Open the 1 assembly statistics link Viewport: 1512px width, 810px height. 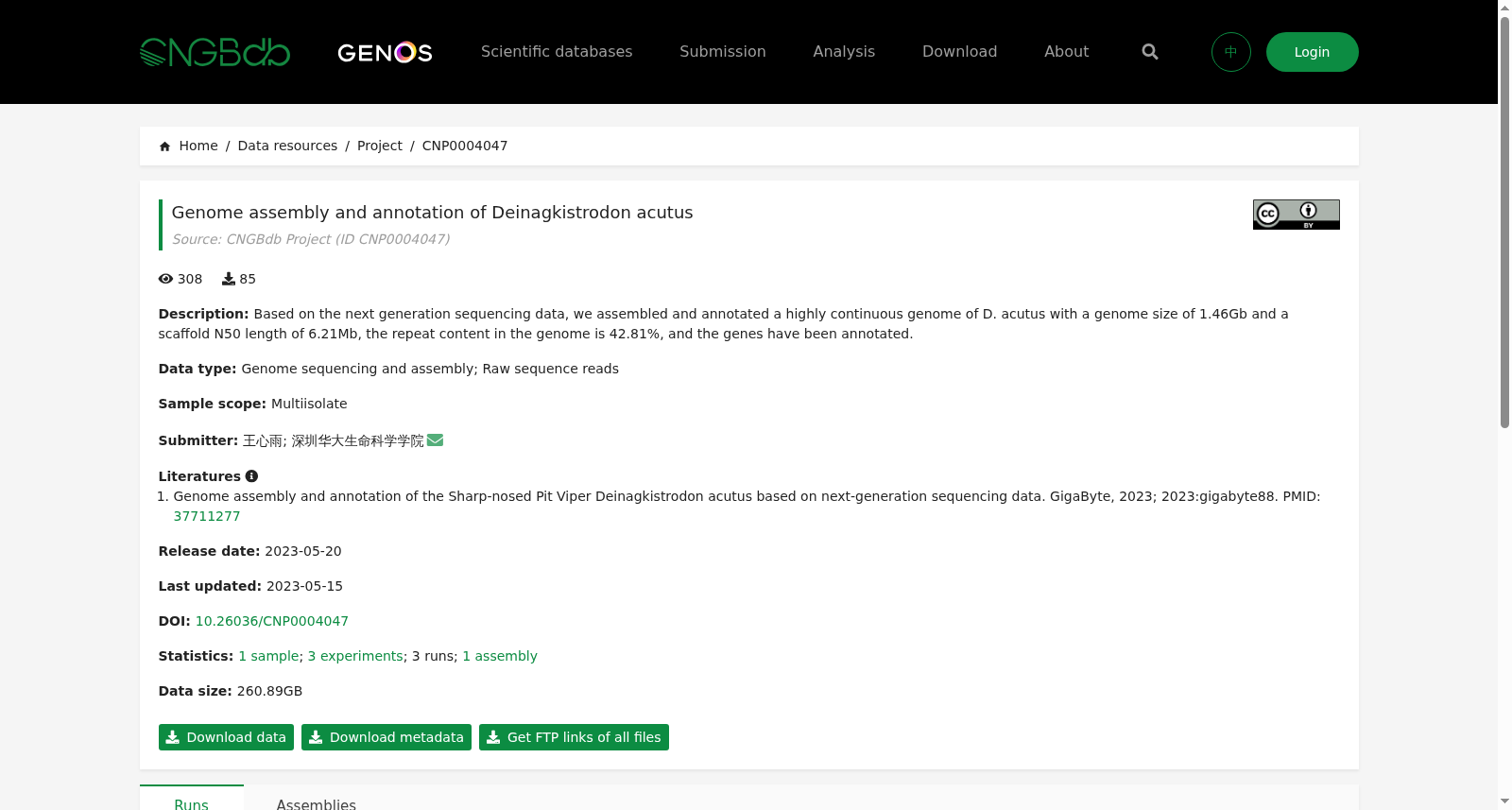(x=500, y=656)
